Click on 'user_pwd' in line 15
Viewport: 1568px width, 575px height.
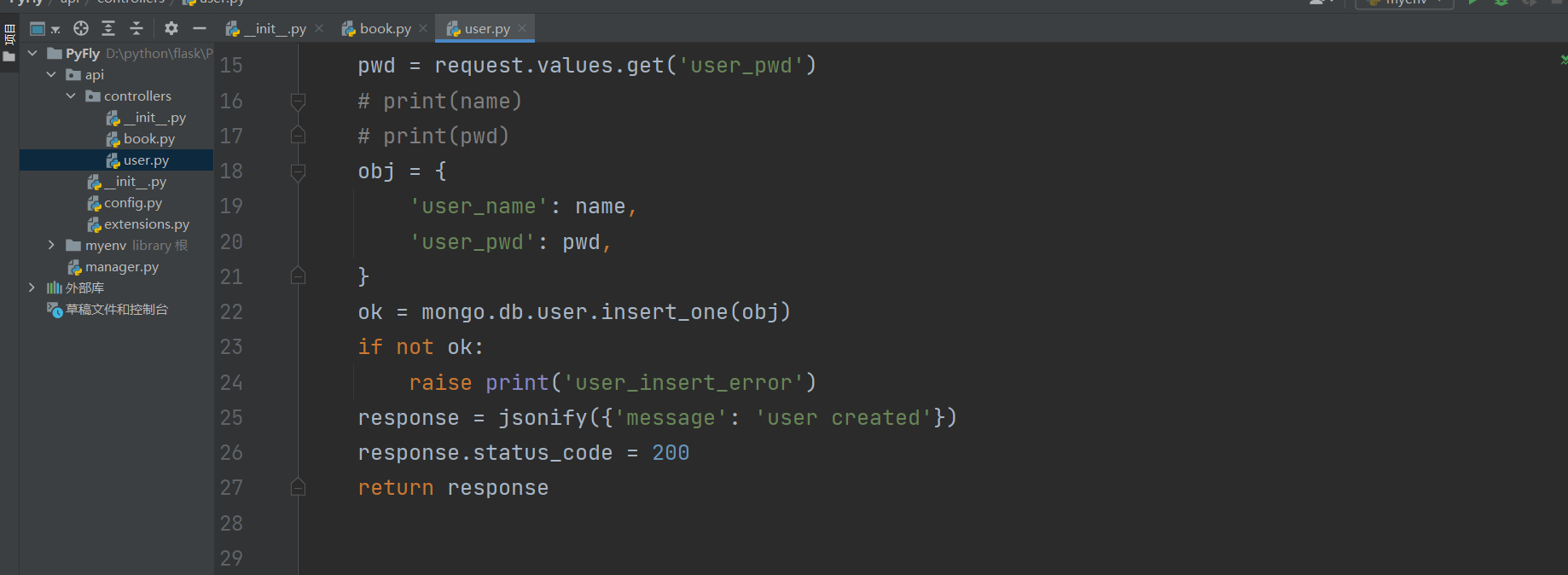(740, 66)
